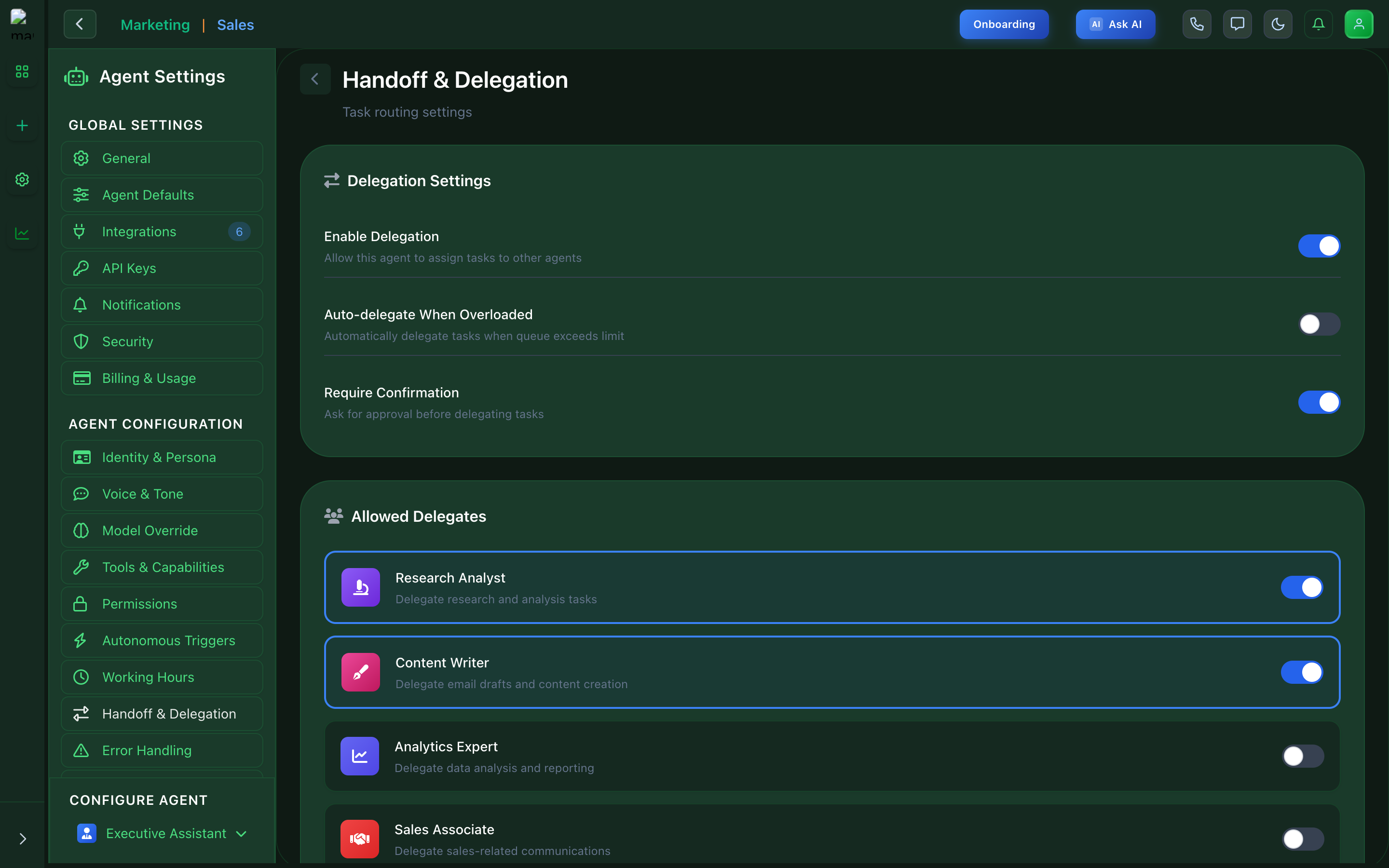1389x868 pixels.
Task: Open the chat message icon in top bar
Action: (1237, 24)
